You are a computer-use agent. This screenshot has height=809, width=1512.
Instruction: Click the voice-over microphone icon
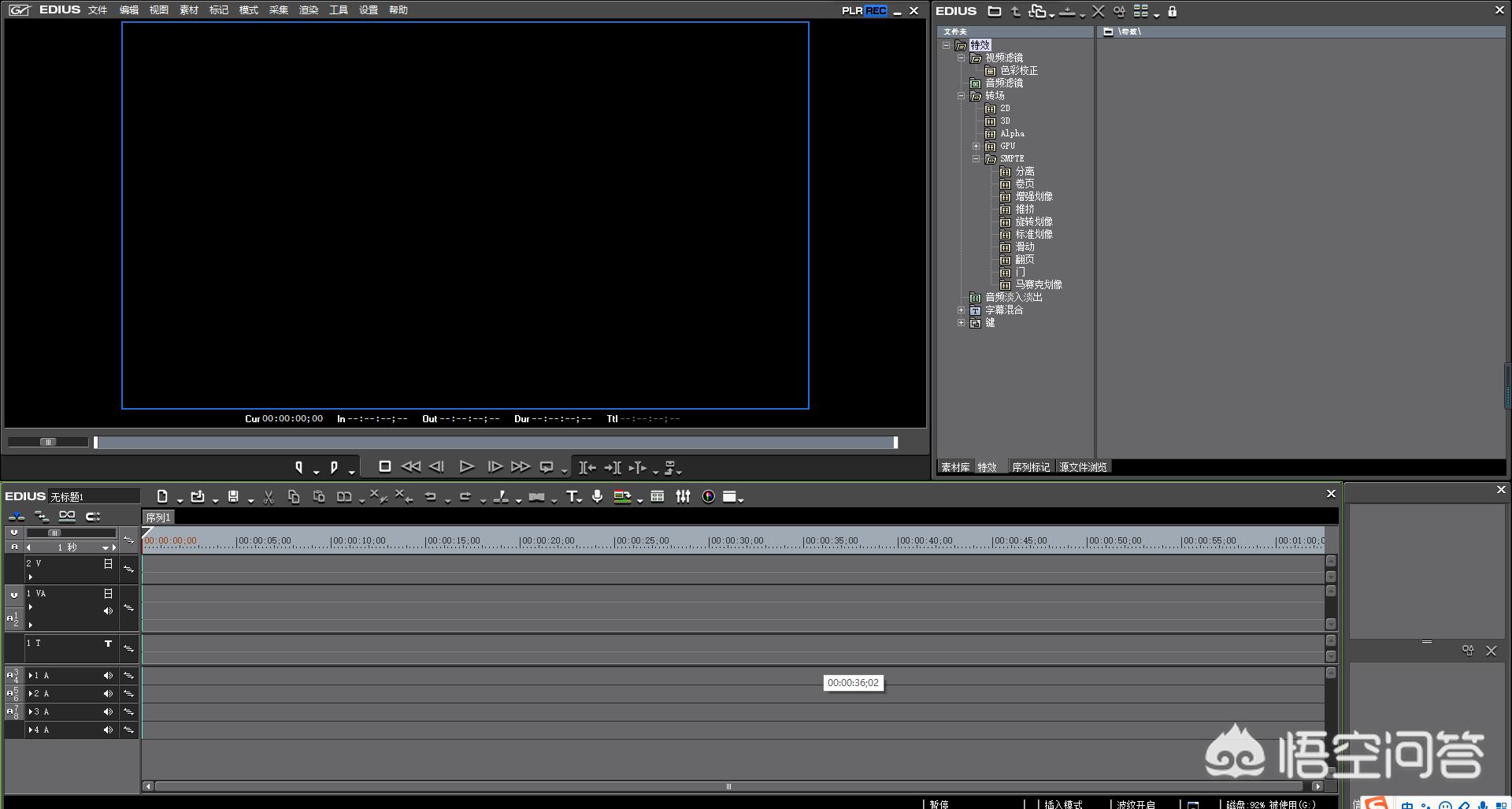click(x=598, y=496)
